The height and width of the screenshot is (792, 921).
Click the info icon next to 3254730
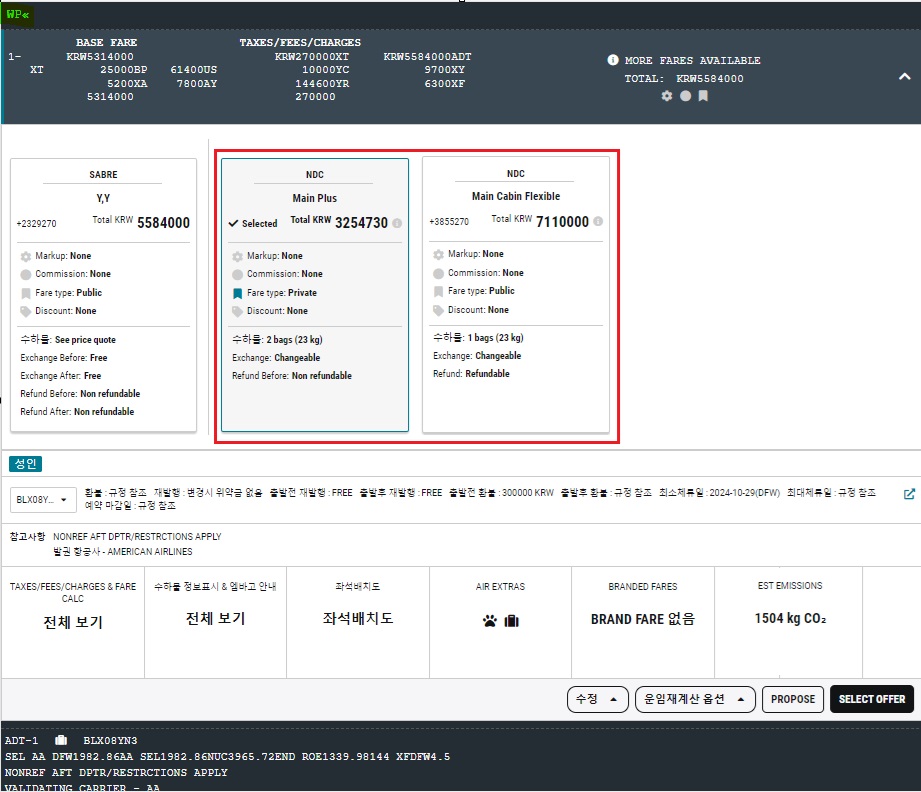click(397, 223)
